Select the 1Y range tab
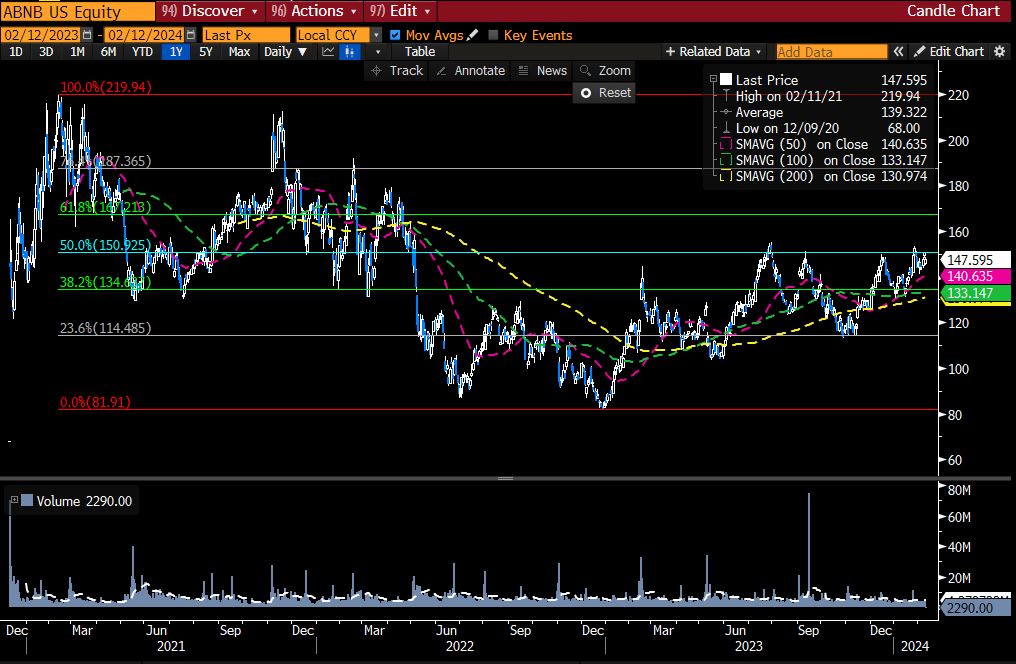Image resolution: width=1016 pixels, height=664 pixels. coord(176,52)
